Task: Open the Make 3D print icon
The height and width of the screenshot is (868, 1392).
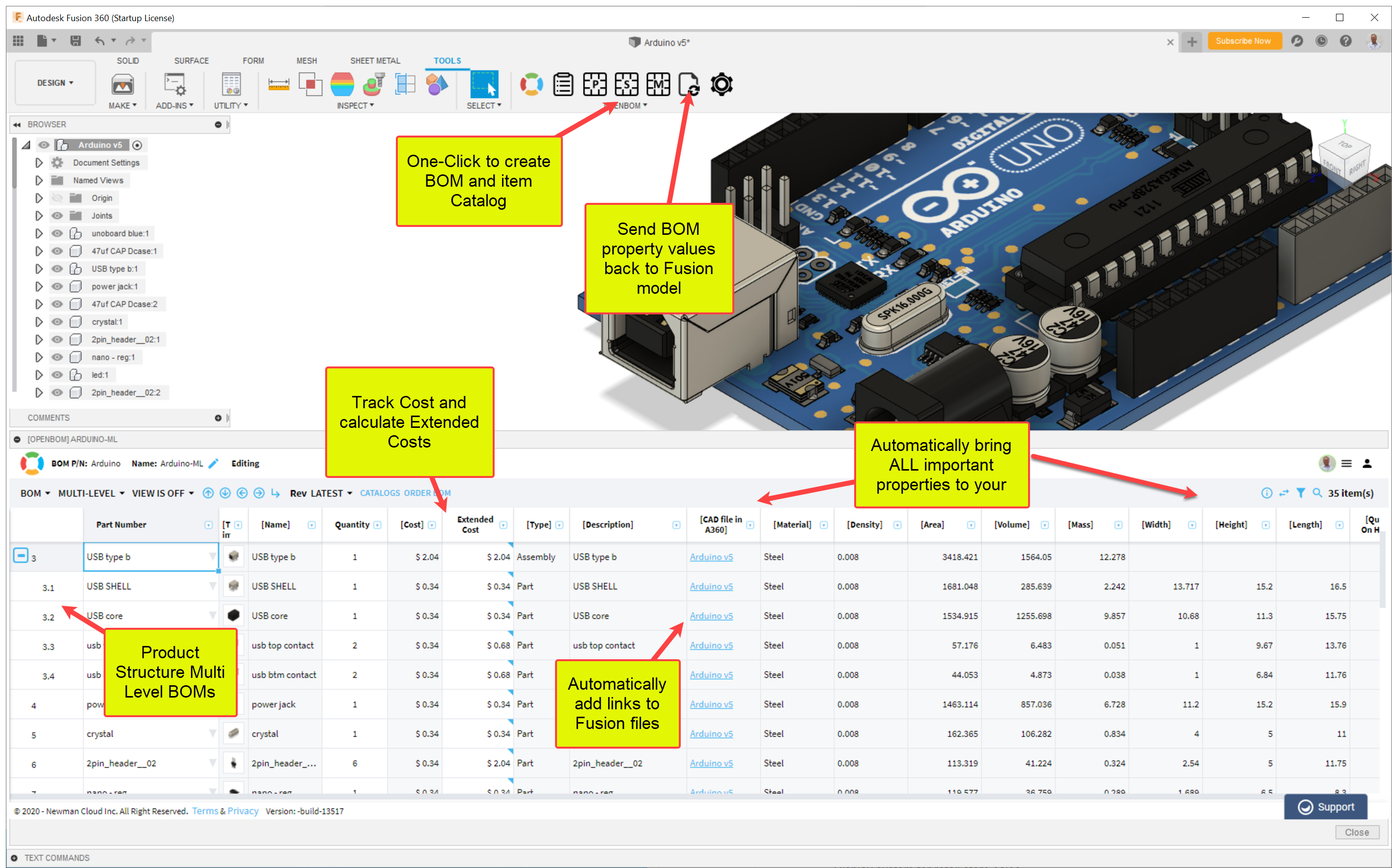Action: pyautogui.click(x=122, y=84)
